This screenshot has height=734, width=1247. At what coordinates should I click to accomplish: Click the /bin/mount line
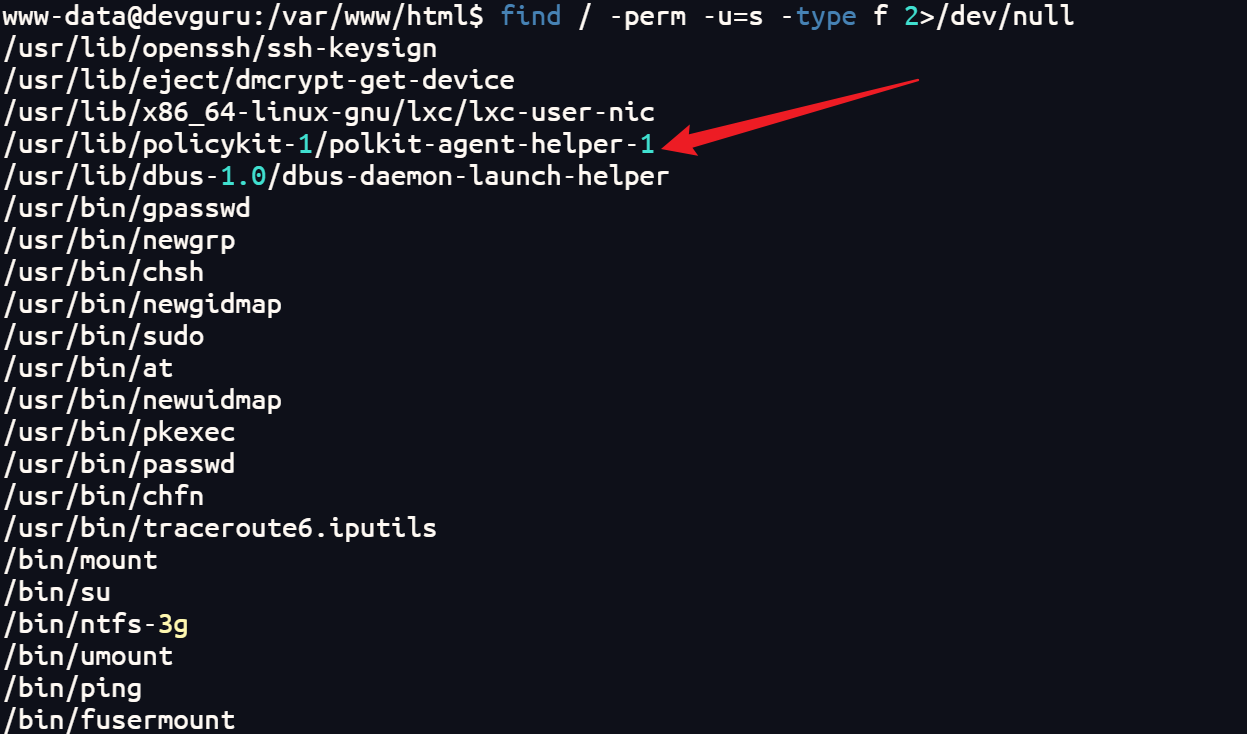(81, 560)
